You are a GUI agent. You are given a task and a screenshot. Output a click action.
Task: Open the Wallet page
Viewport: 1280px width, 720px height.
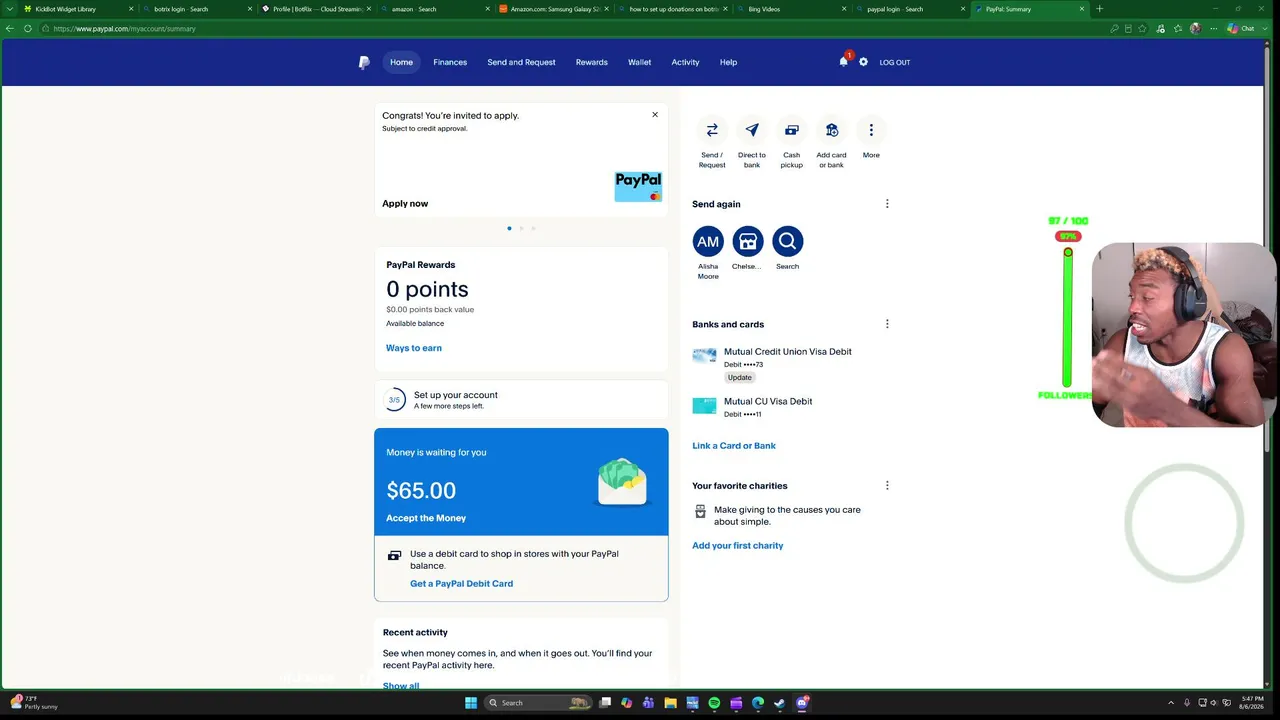tap(640, 62)
